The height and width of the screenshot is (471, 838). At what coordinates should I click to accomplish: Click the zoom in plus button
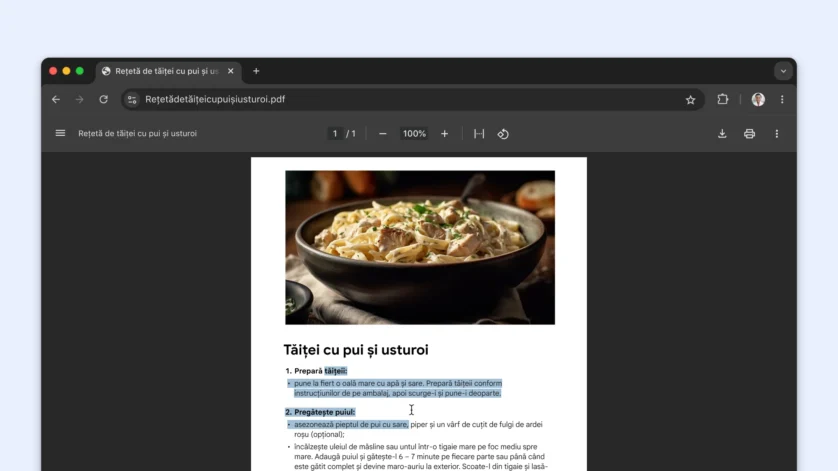(445, 133)
